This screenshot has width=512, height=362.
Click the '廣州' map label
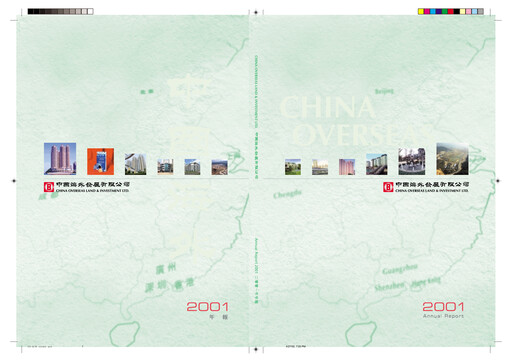(x=166, y=268)
